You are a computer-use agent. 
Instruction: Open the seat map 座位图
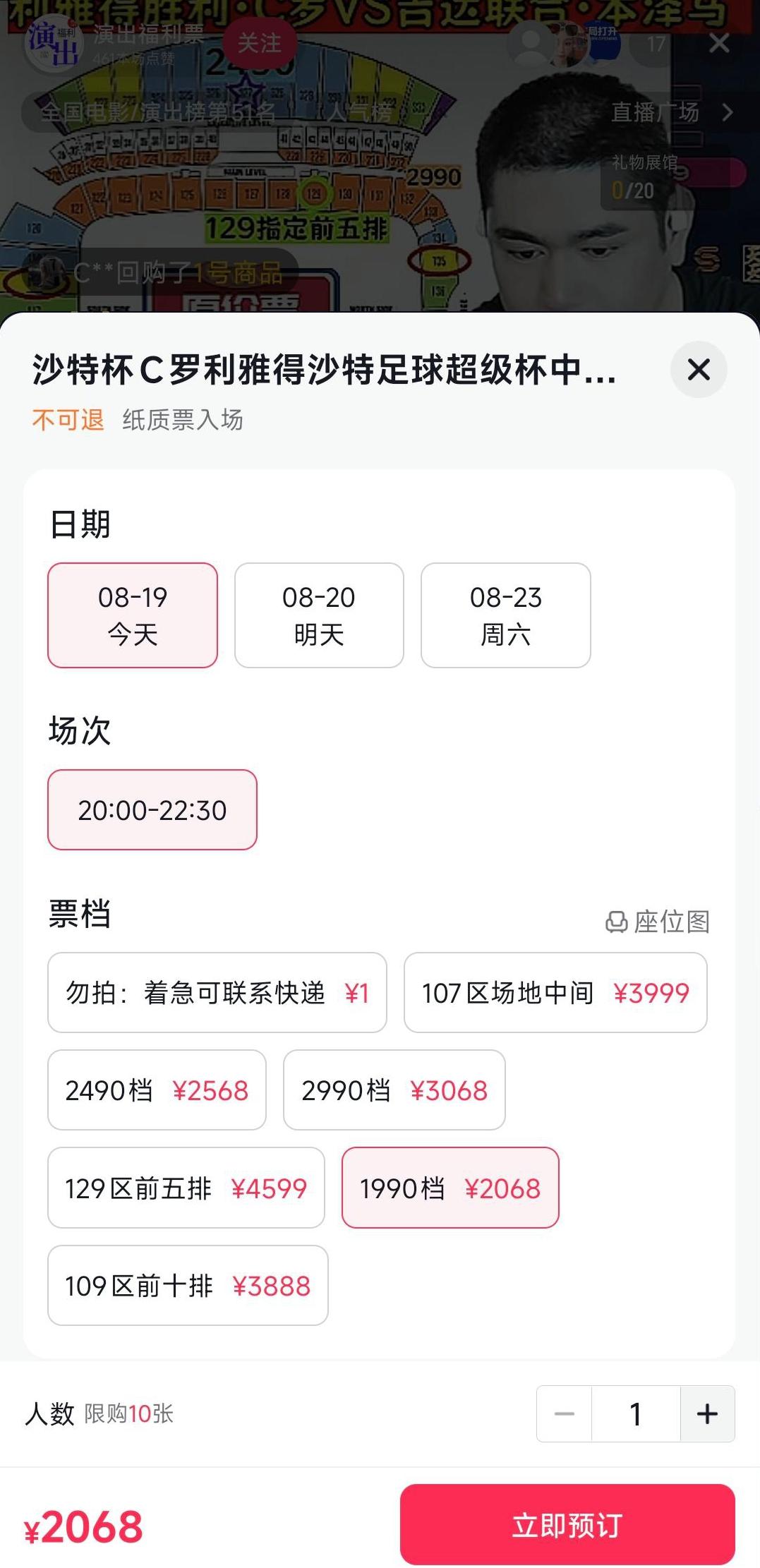pyautogui.click(x=658, y=922)
